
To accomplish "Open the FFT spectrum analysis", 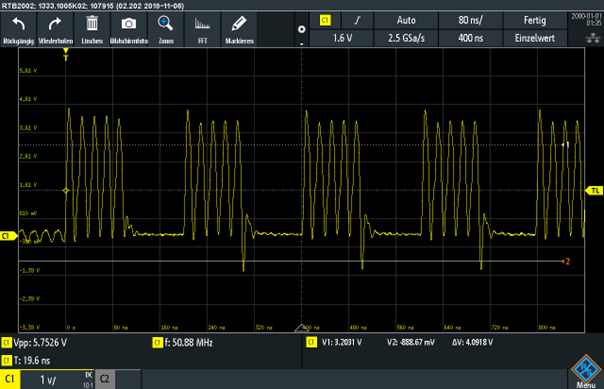I will point(203,29).
